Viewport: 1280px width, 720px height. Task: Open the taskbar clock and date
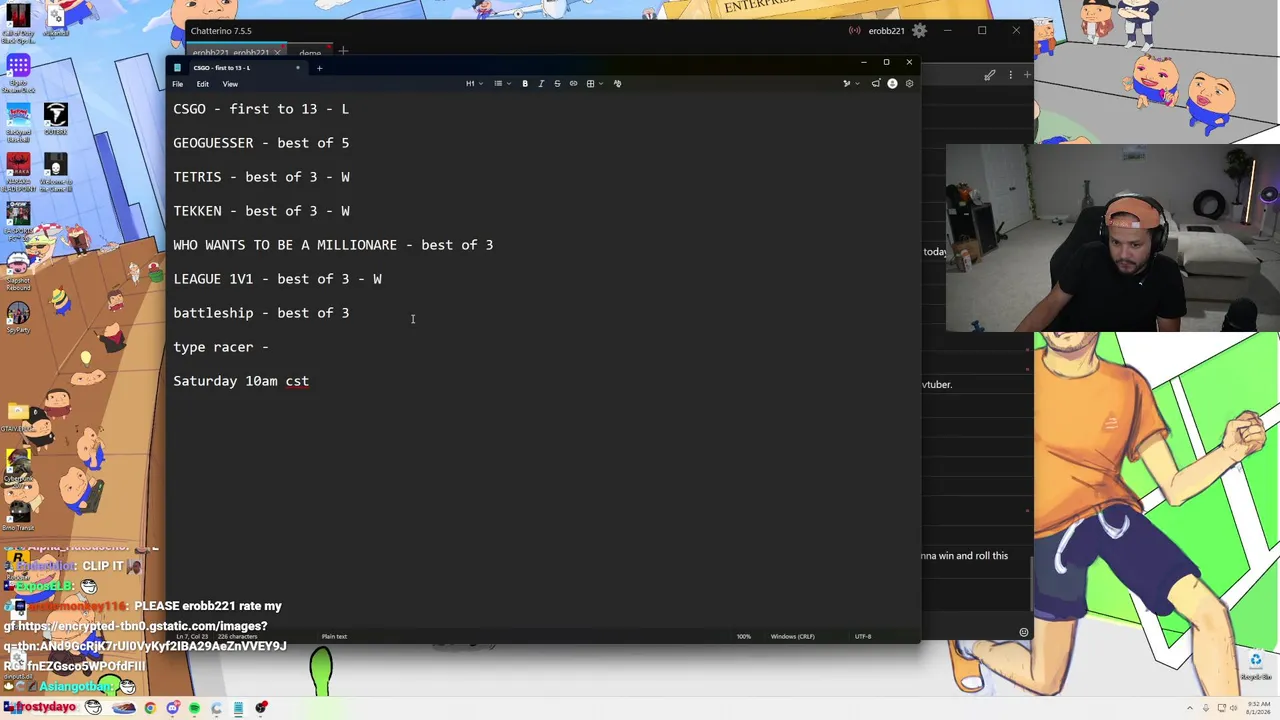click(x=1259, y=708)
